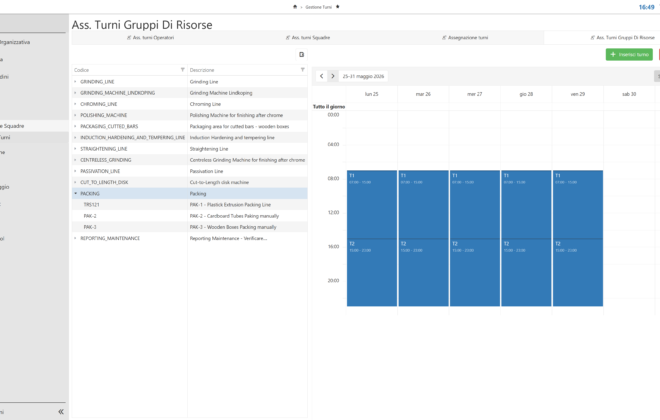
Task: Open the T1 shift on lun 25
Action: [372, 205]
